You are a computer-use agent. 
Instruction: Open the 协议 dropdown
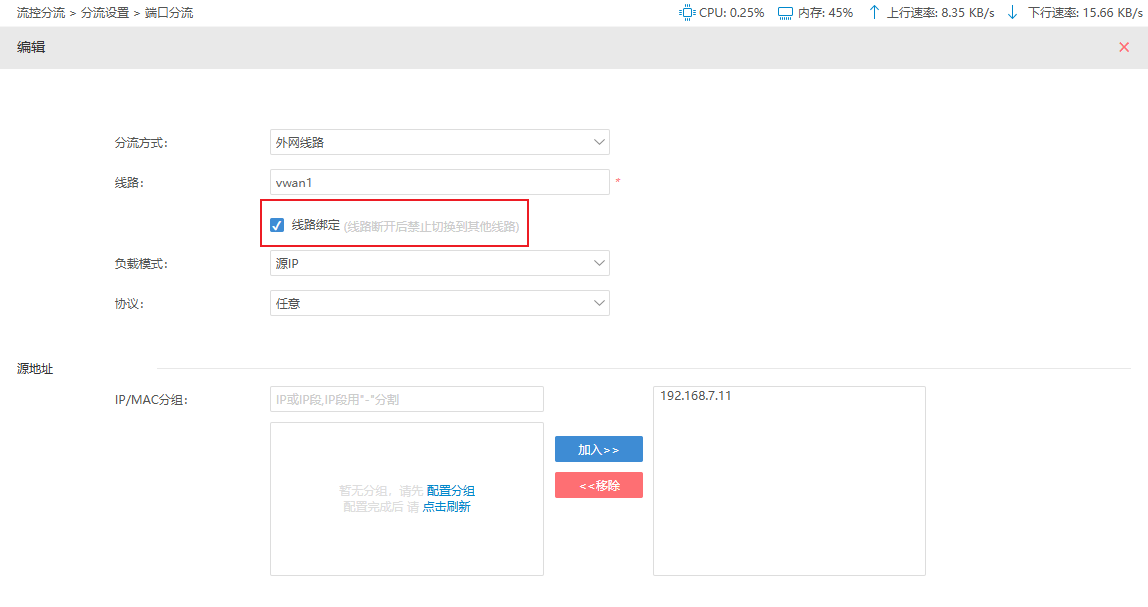pyautogui.click(x=439, y=303)
